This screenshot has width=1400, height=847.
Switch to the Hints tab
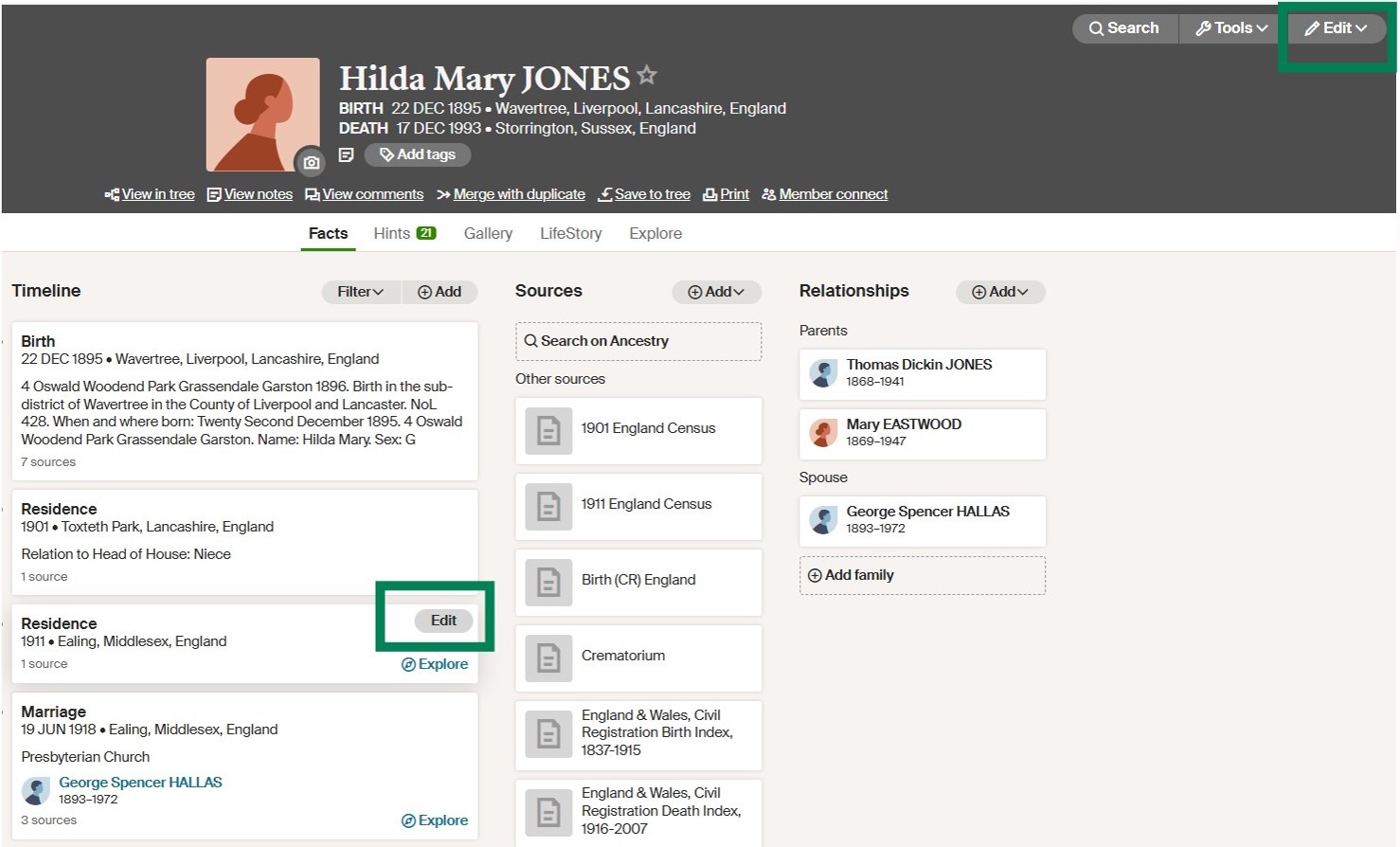[x=404, y=233]
